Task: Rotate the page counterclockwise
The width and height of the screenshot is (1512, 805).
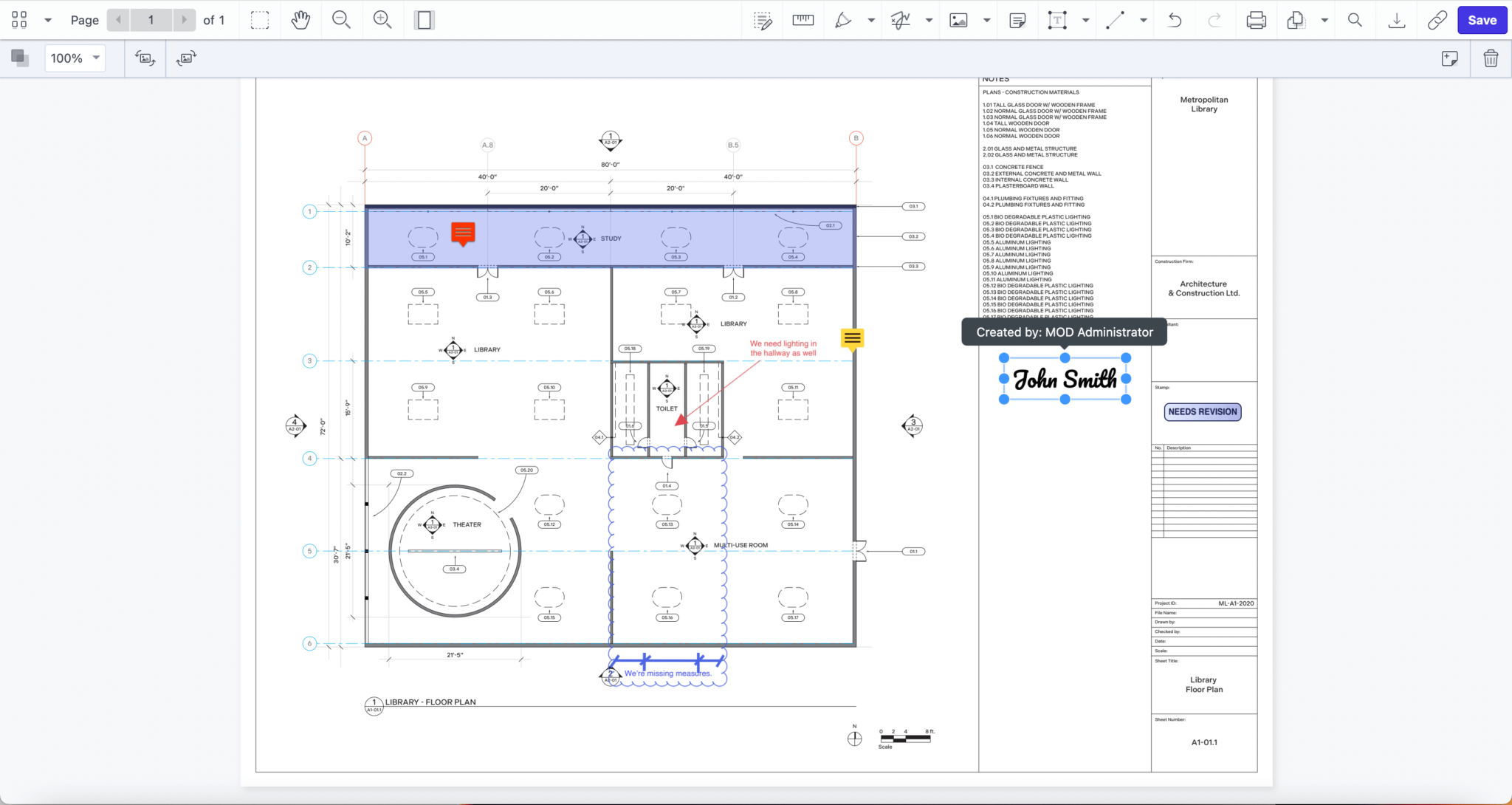Action: [145, 58]
